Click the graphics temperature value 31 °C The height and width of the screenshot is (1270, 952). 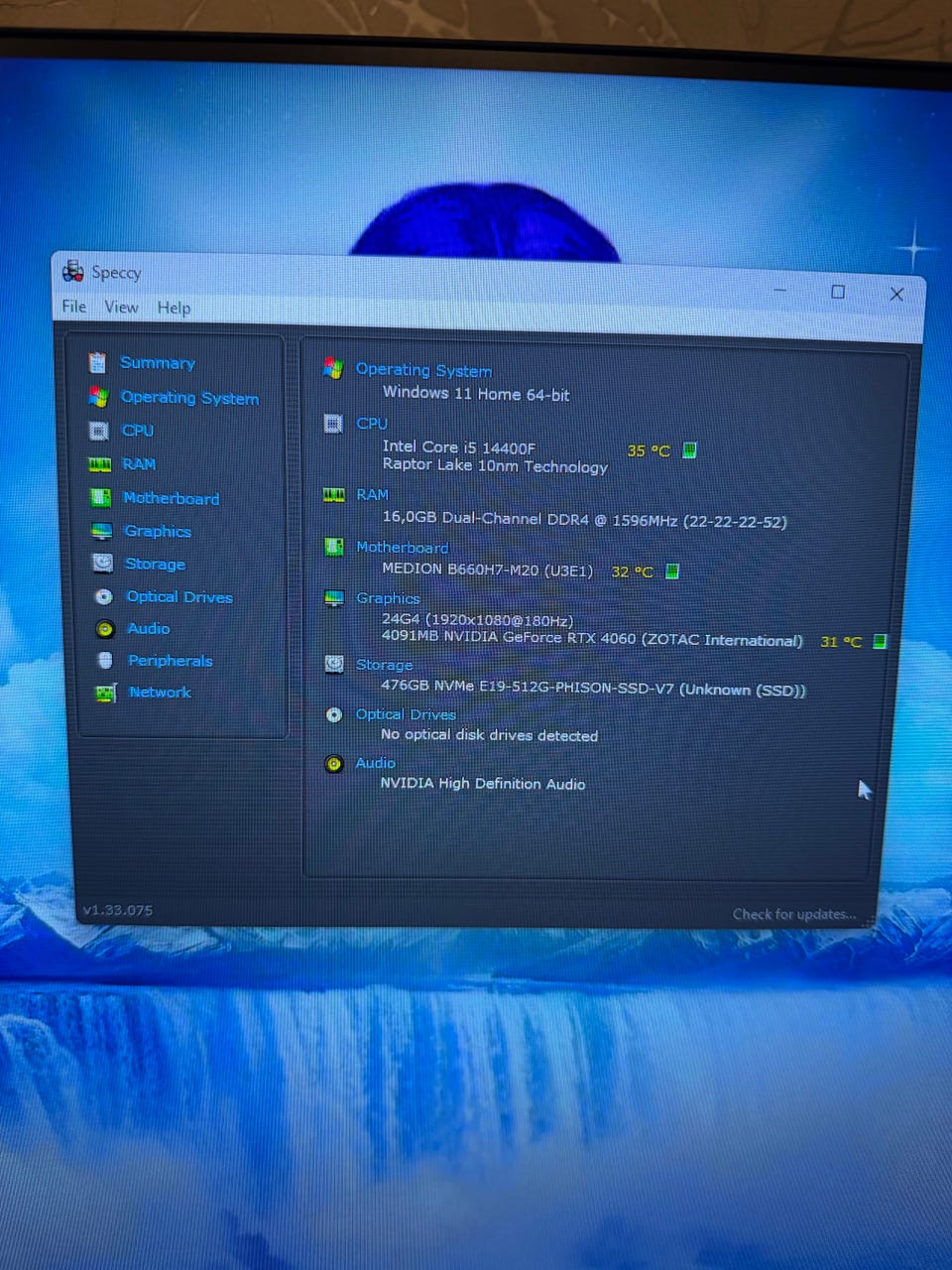pyautogui.click(x=841, y=642)
